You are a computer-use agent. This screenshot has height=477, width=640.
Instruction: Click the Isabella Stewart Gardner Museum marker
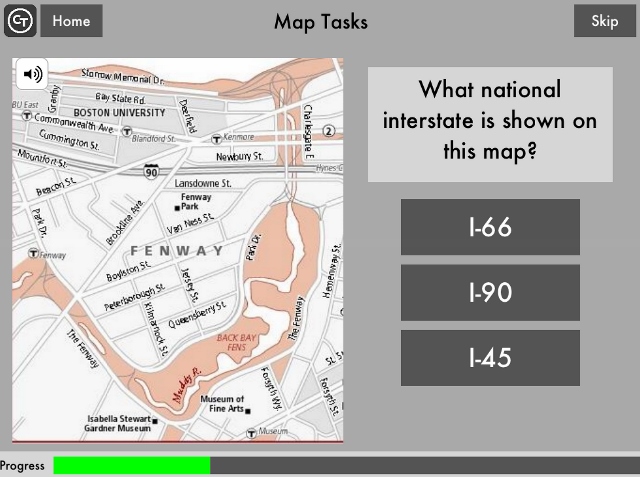click(x=155, y=424)
